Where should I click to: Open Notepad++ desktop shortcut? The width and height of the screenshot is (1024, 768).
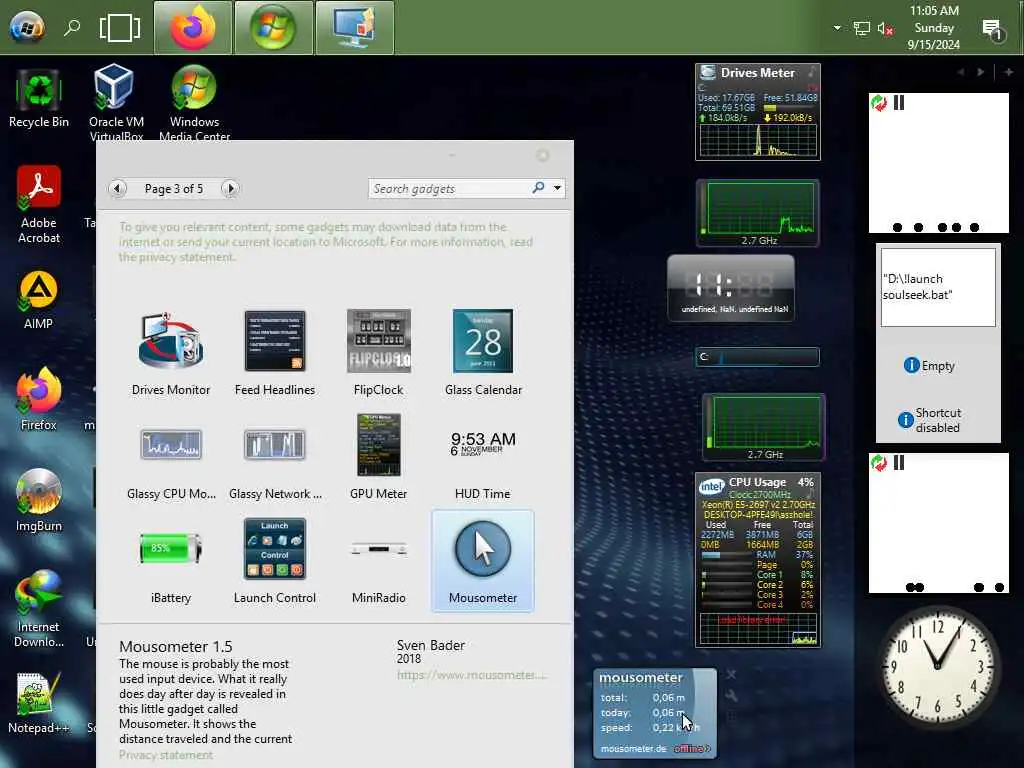click(x=39, y=703)
